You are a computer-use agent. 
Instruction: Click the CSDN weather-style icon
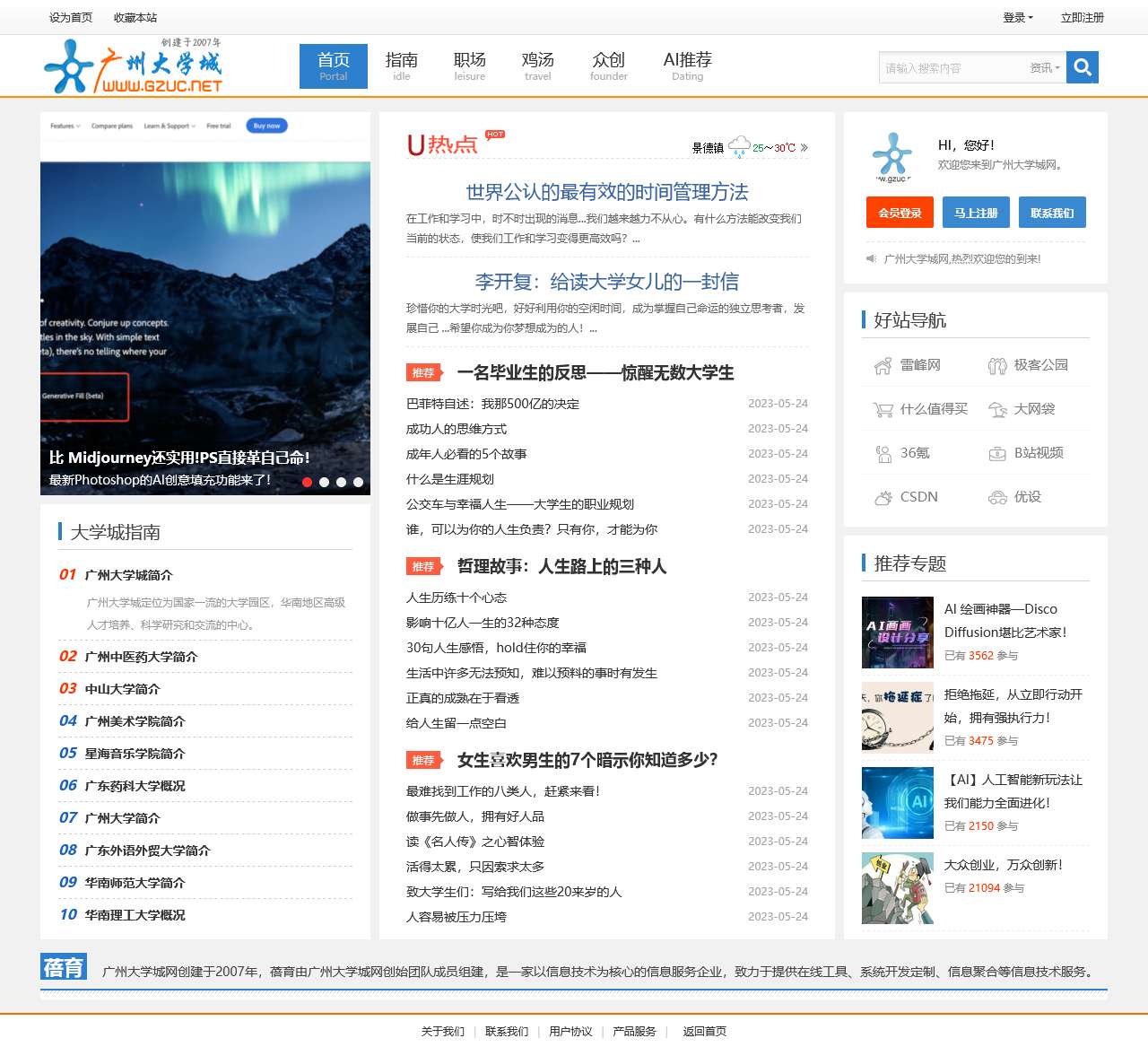click(x=882, y=497)
